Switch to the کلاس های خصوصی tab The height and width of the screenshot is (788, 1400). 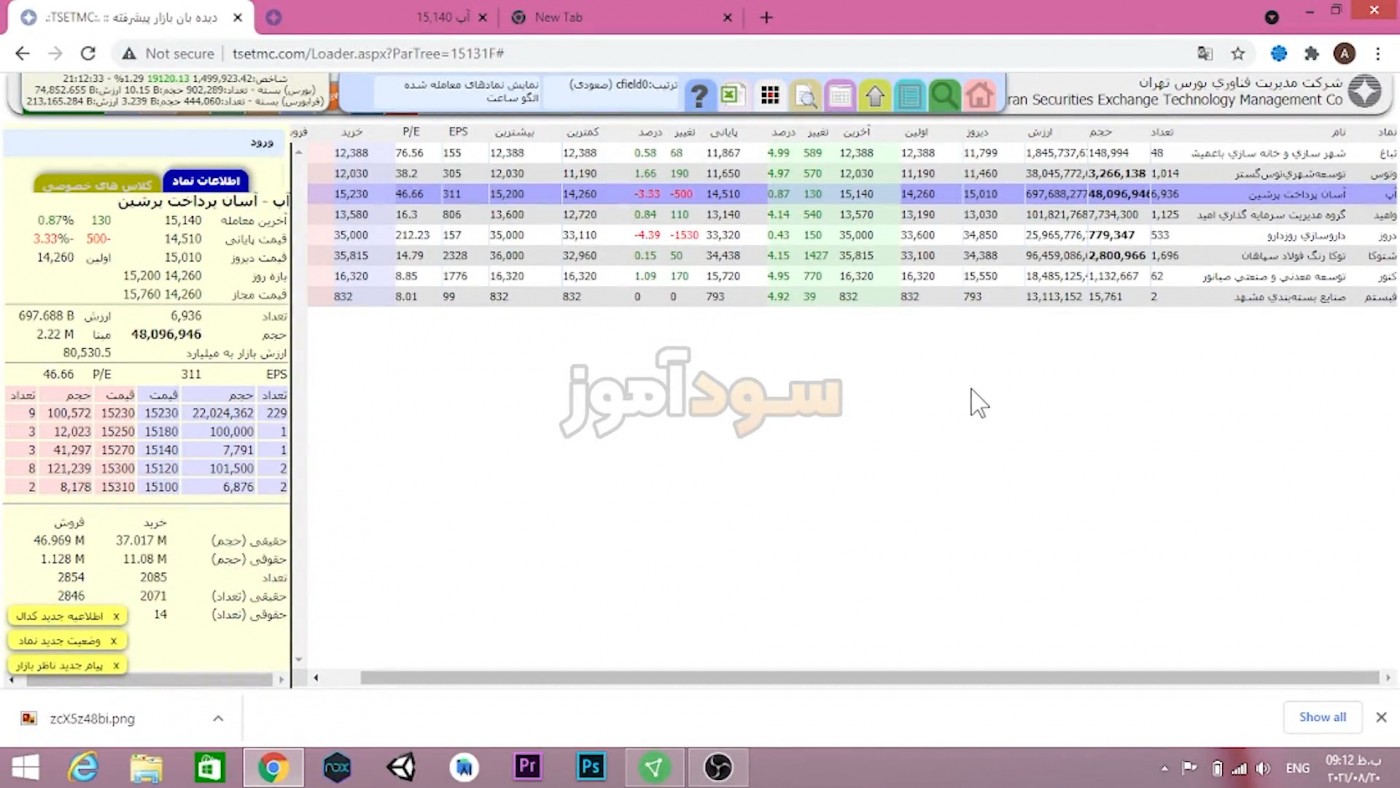97,185
